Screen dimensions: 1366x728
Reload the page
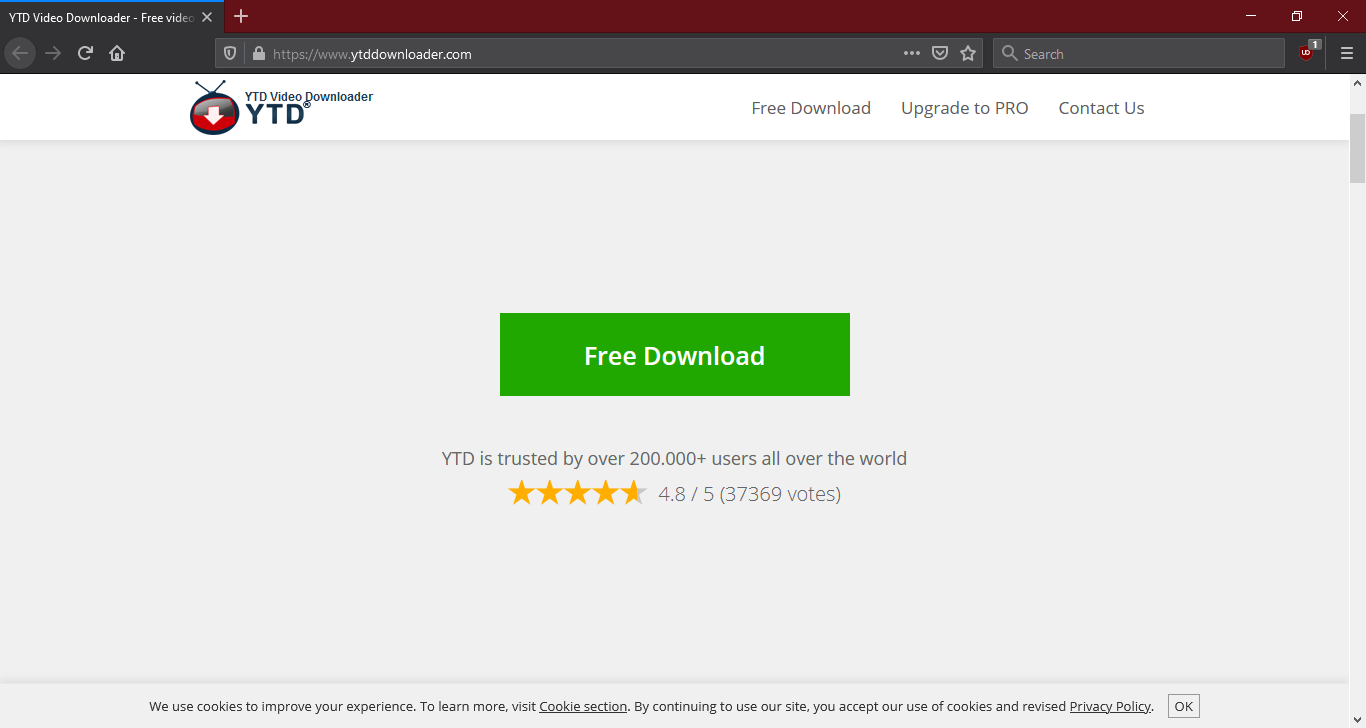(x=85, y=53)
